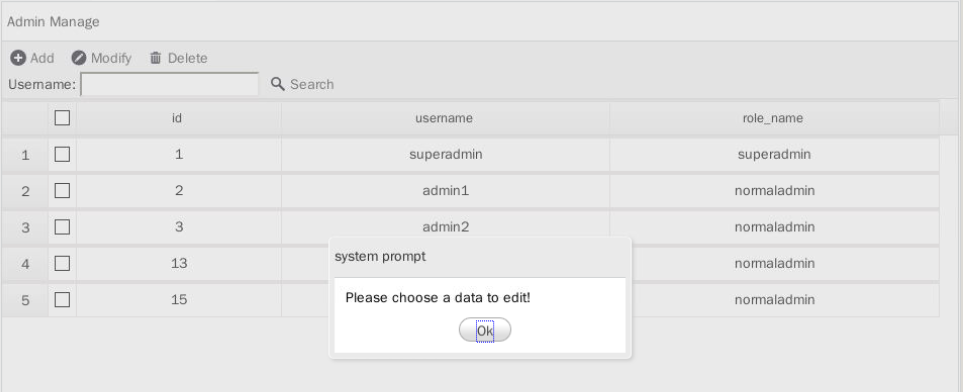The width and height of the screenshot is (963, 392).
Task: Sort by the role_name column header
Action: pos(774,118)
